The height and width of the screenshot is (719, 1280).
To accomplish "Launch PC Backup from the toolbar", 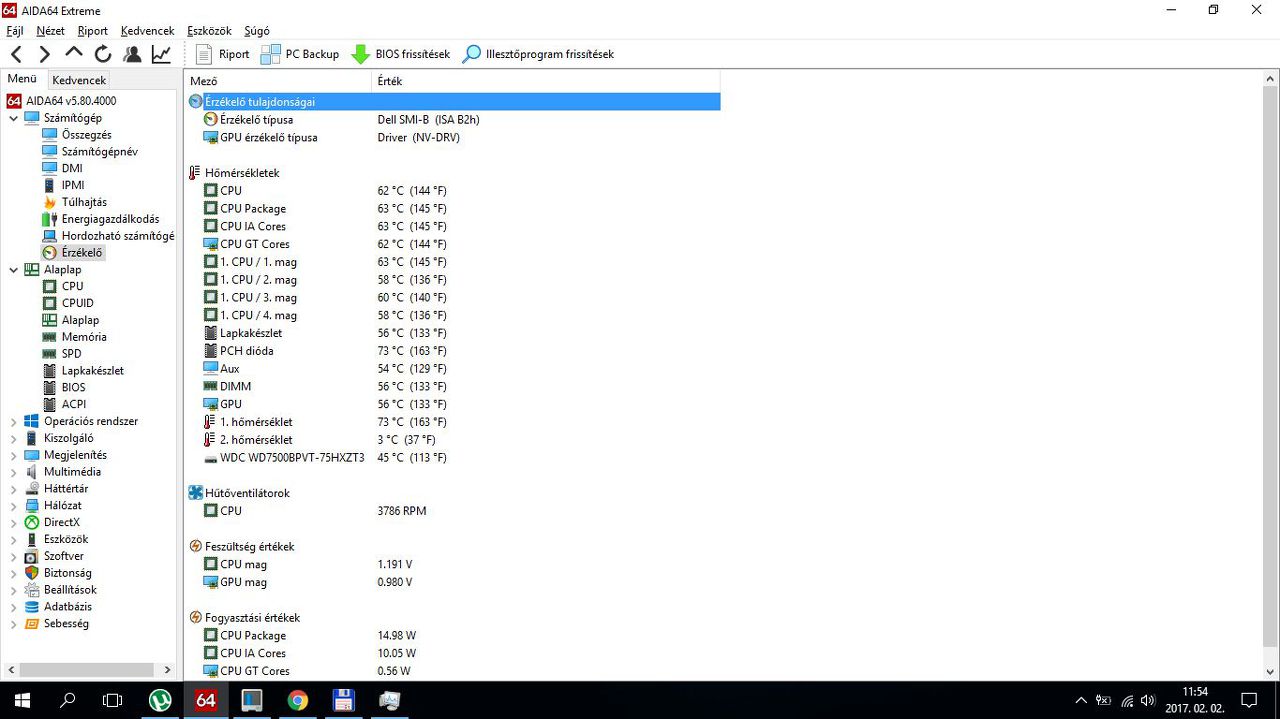I will coord(299,54).
